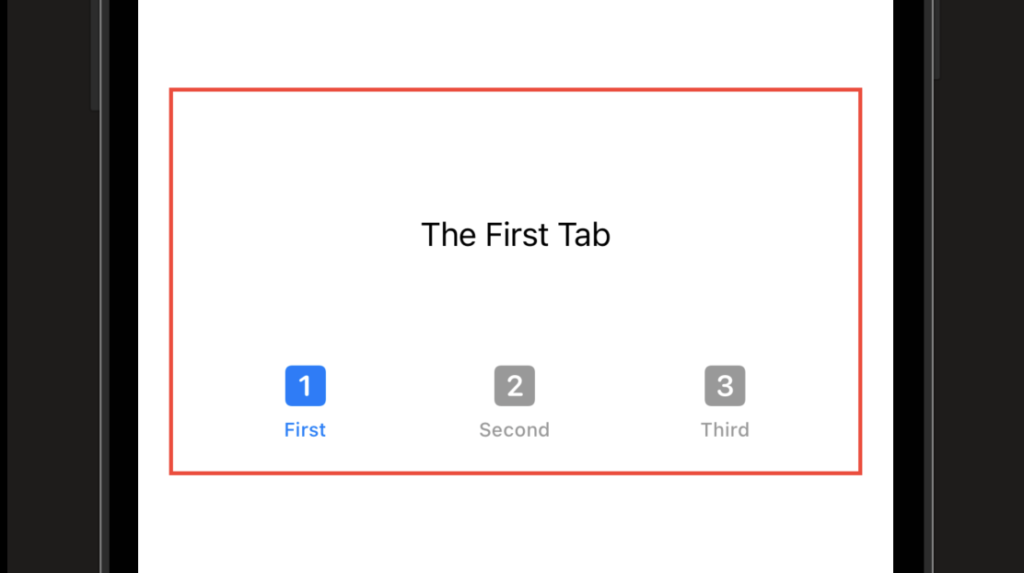Switch to the "Second" tab label

[515, 430]
